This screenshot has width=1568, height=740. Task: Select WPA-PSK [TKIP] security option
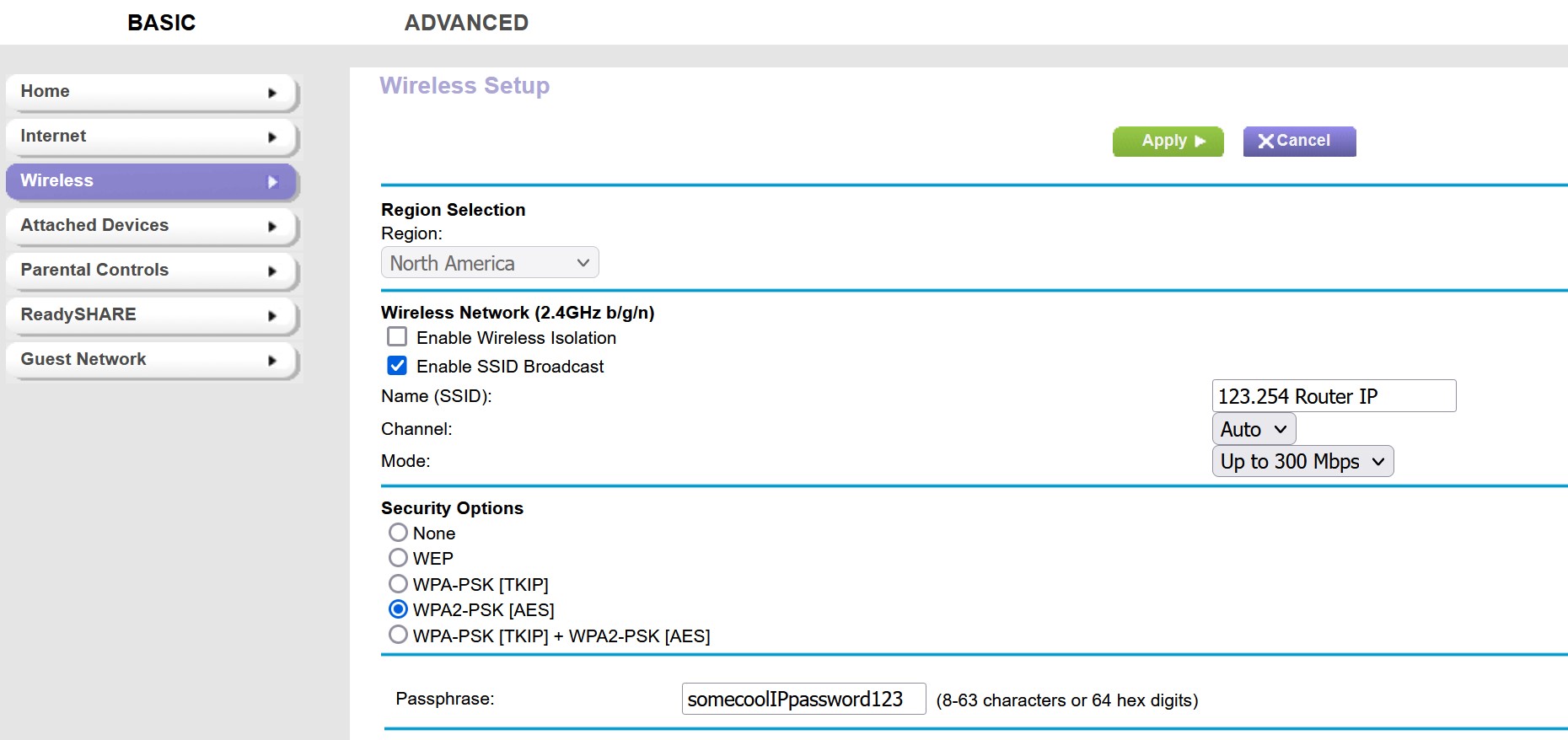point(398,584)
